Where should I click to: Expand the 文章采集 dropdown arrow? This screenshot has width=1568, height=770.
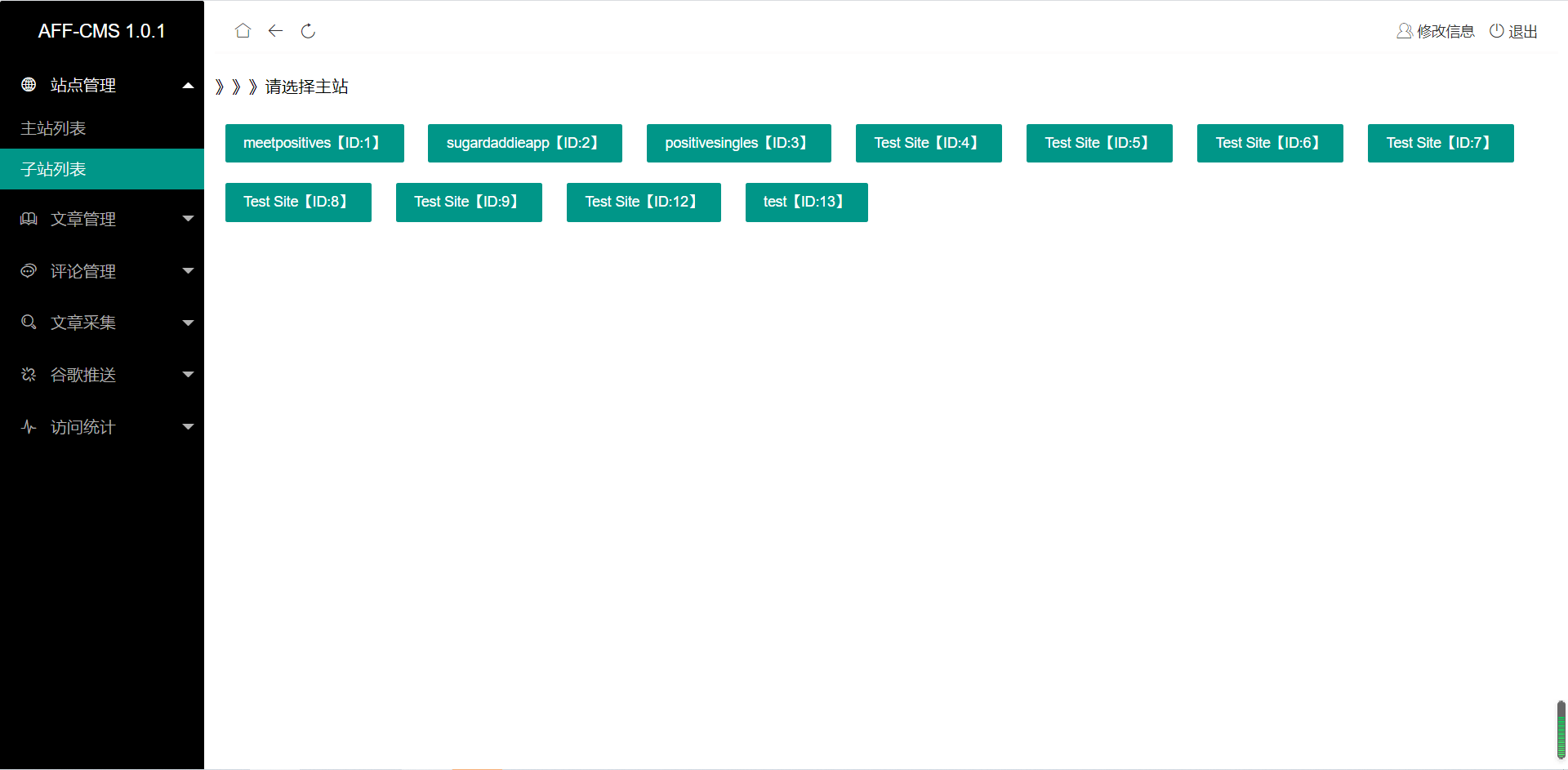(x=188, y=323)
